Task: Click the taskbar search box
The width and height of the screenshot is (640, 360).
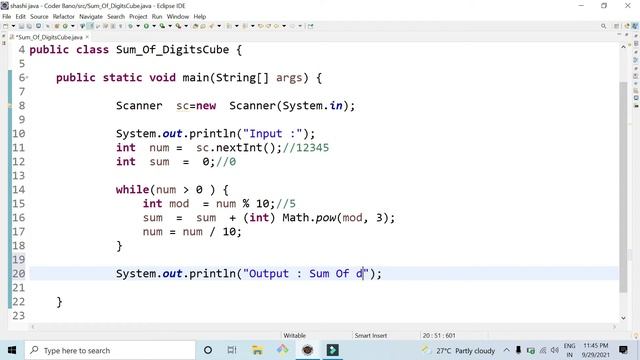Action: 110,350
